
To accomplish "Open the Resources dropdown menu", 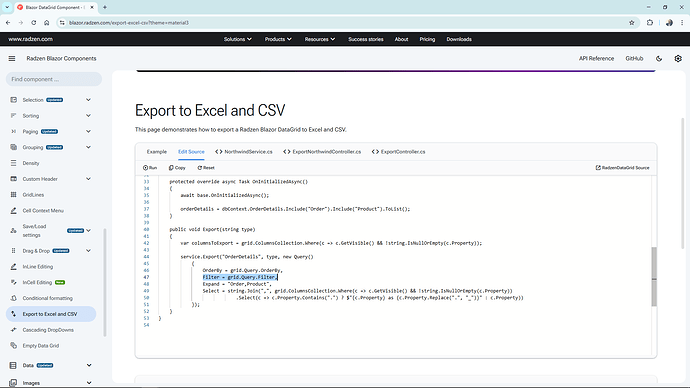I will tap(320, 39).
